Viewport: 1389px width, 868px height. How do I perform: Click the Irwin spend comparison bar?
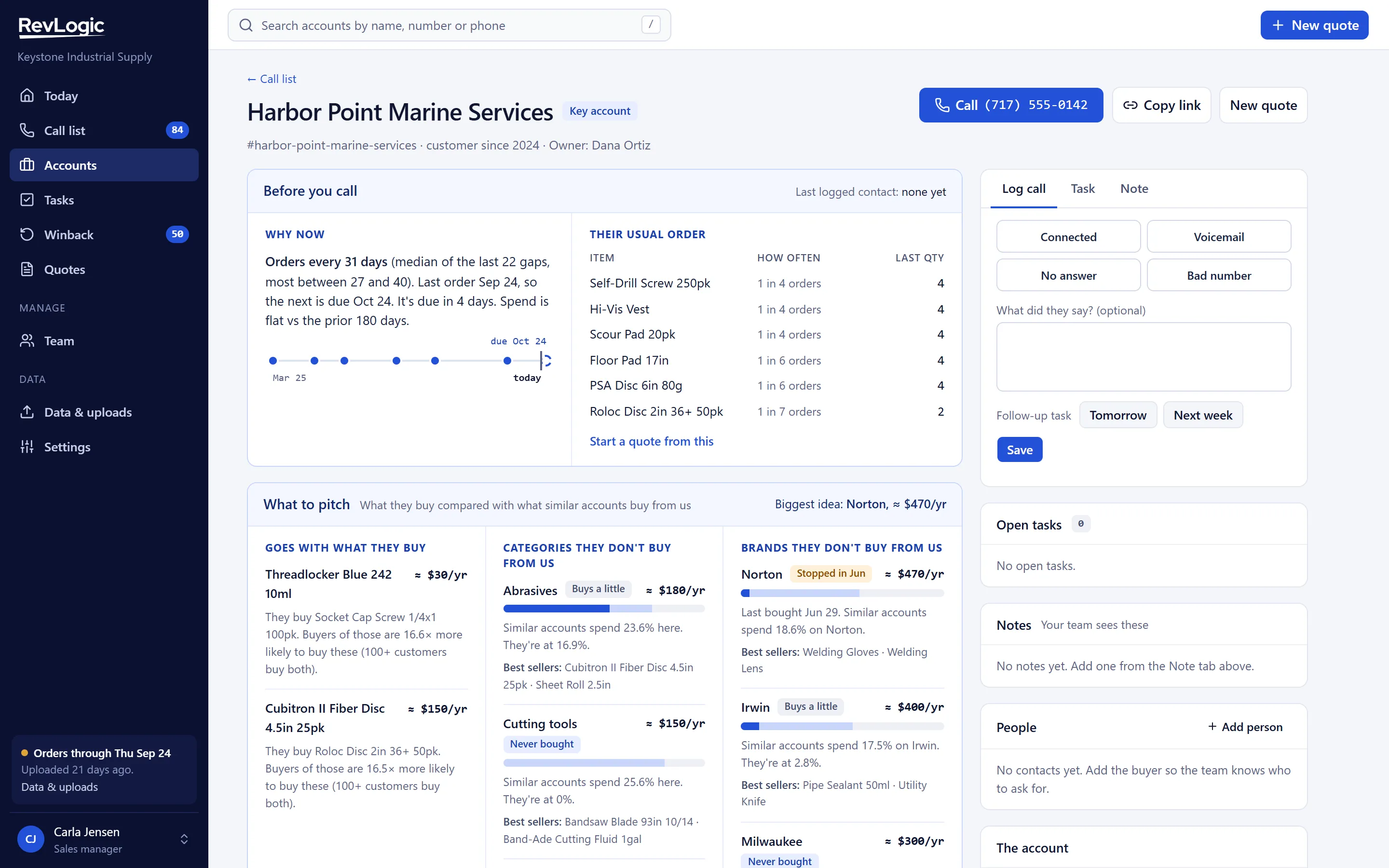coord(842,726)
